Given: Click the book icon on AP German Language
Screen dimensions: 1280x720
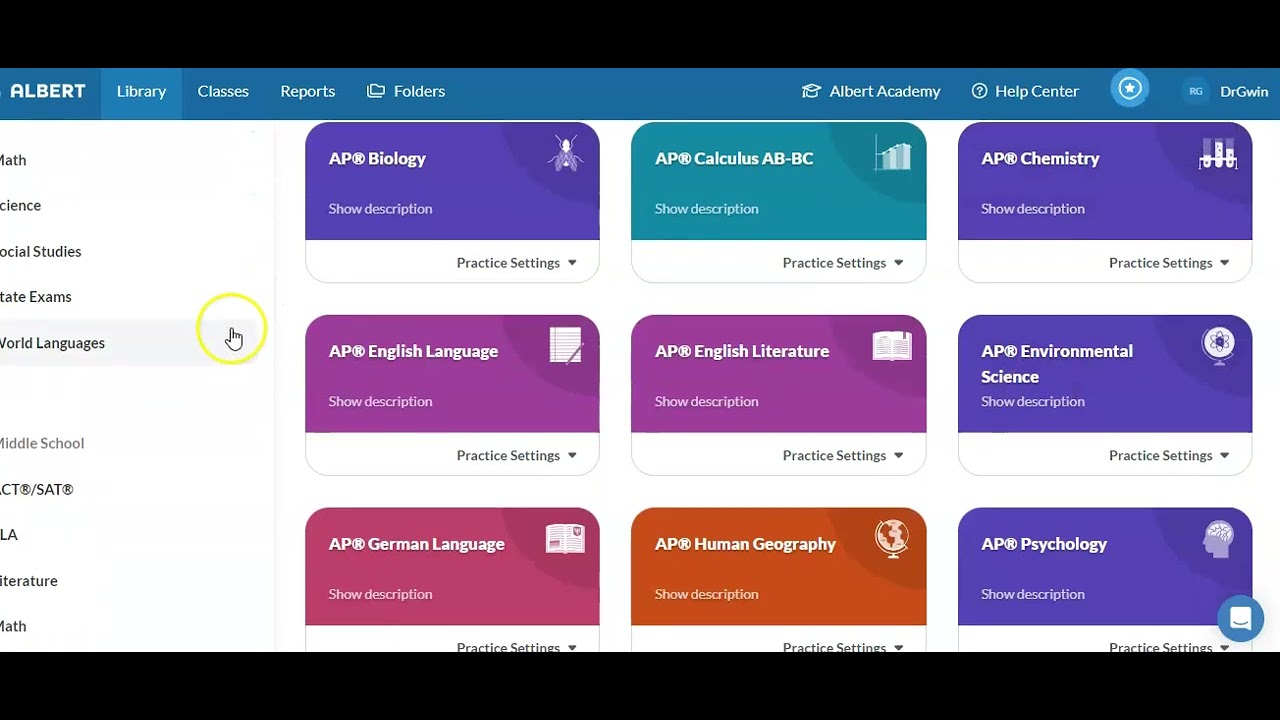Looking at the screenshot, I should pyautogui.click(x=565, y=539).
